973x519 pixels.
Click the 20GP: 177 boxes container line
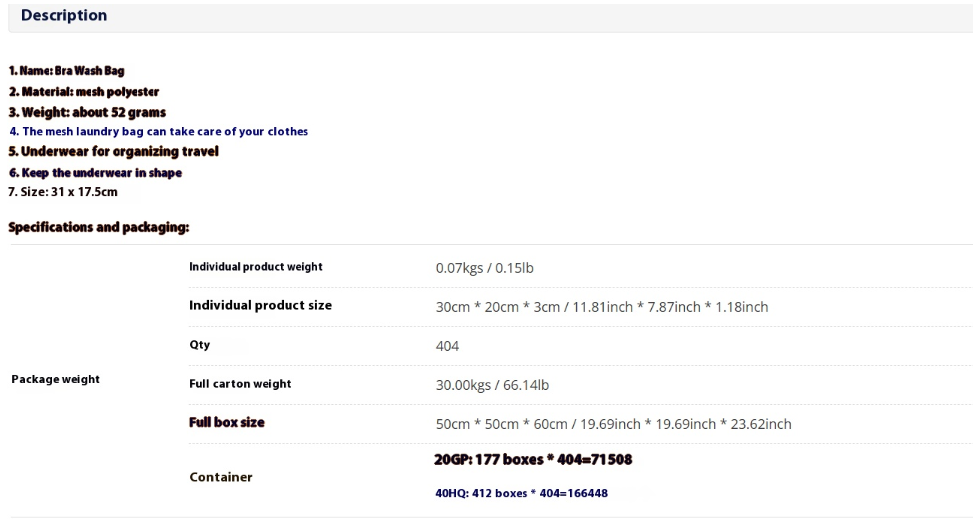pyautogui.click(x=533, y=459)
